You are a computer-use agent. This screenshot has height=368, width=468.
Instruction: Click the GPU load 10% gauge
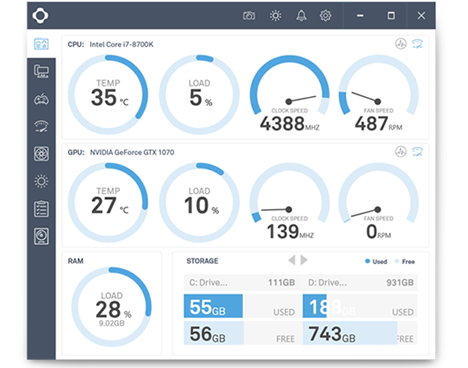pos(199,203)
